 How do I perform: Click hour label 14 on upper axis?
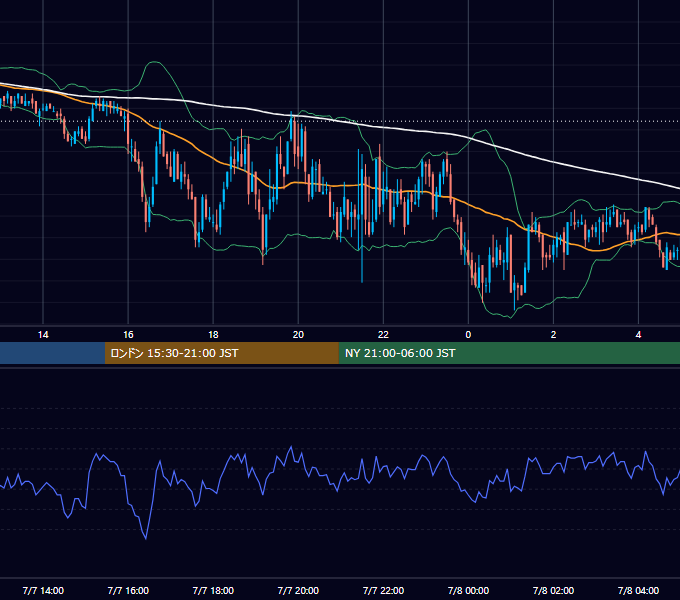pyautogui.click(x=43, y=335)
